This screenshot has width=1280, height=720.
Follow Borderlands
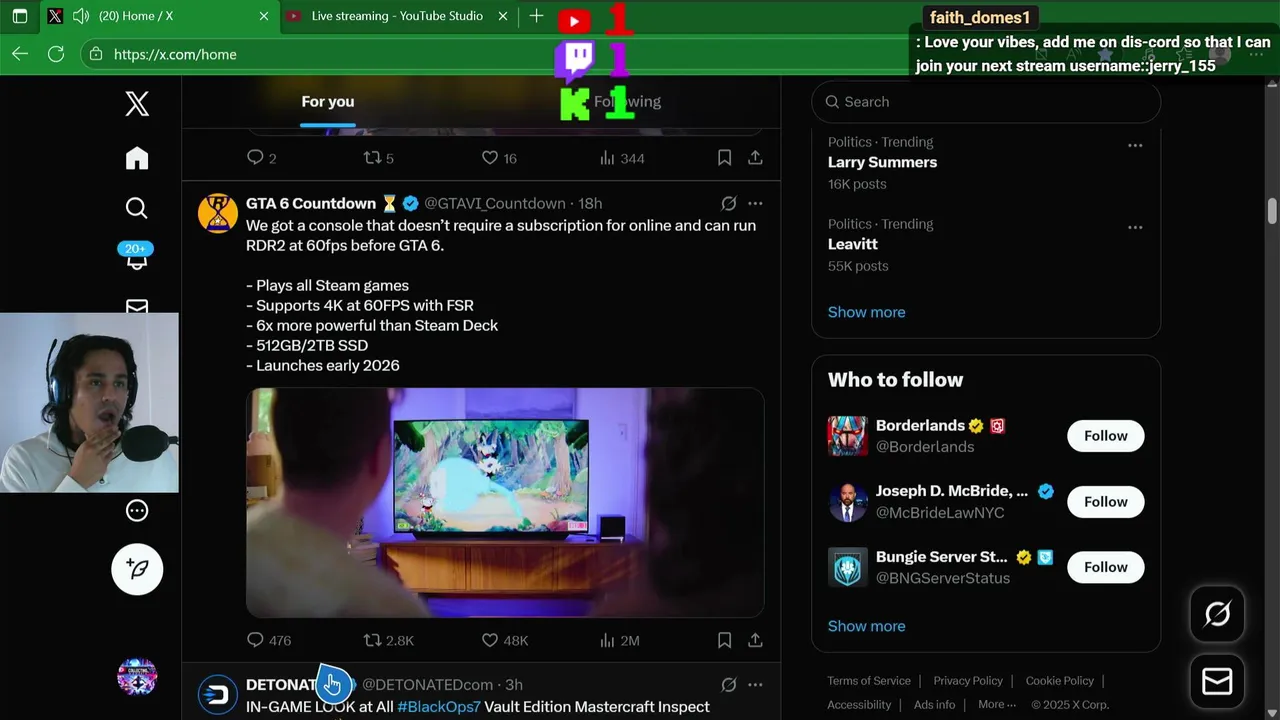tap(1105, 436)
